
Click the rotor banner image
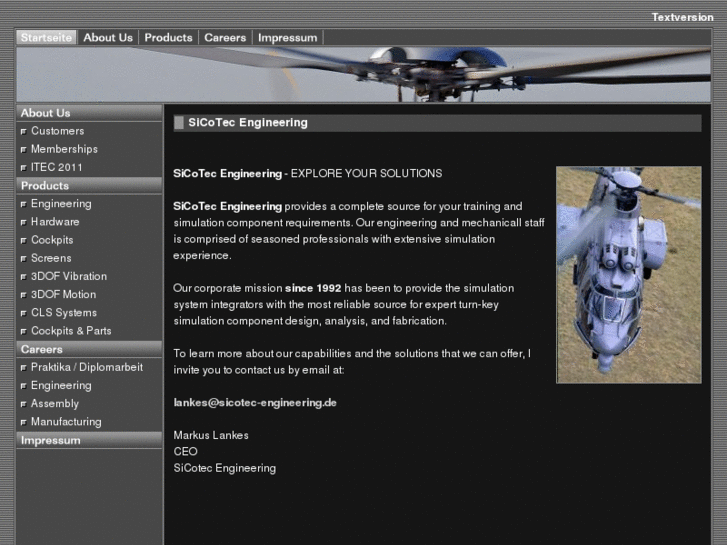(364, 74)
